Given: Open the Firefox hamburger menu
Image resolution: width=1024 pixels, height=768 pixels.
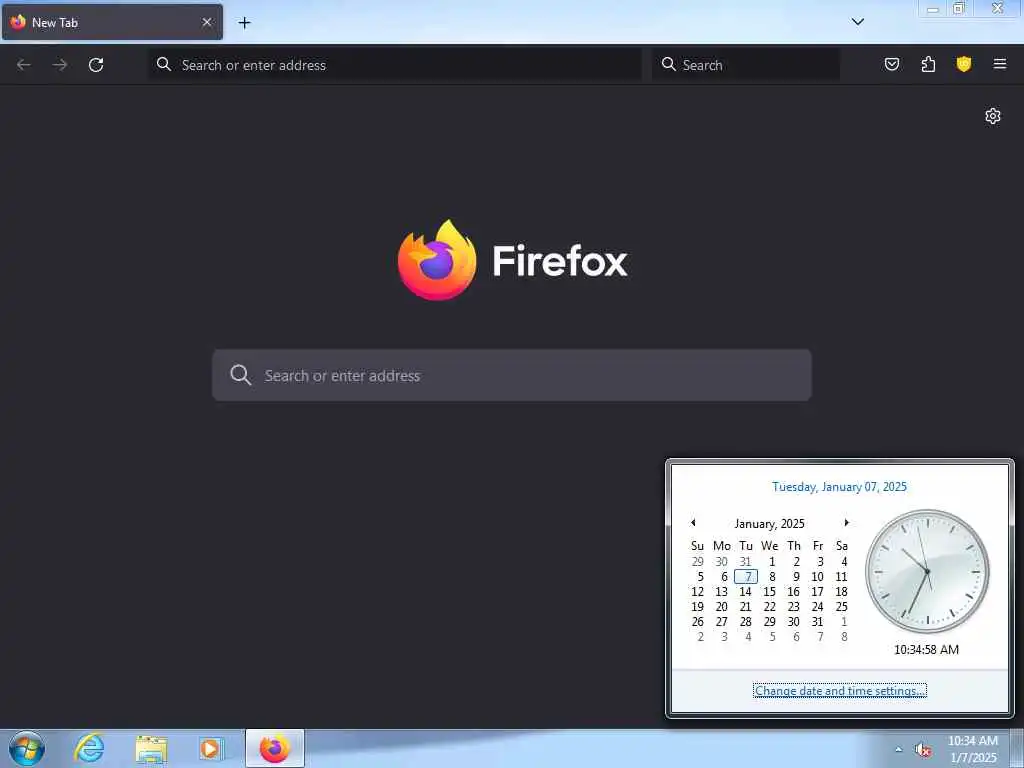Looking at the screenshot, I should (1000, 64).
